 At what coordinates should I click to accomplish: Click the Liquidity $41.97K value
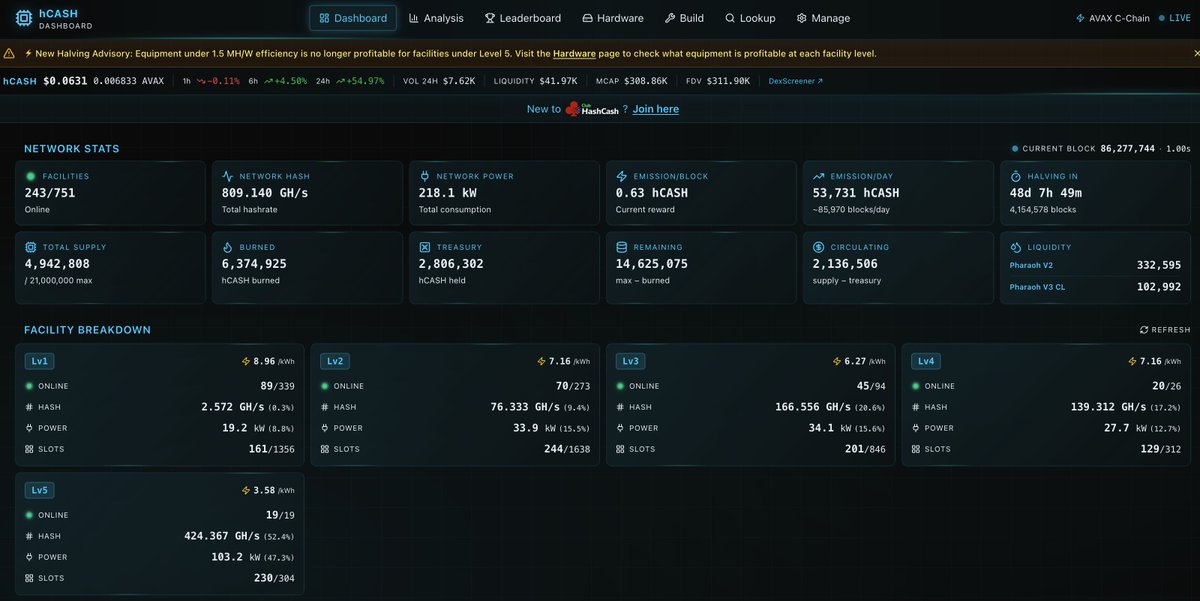(559, 81)
